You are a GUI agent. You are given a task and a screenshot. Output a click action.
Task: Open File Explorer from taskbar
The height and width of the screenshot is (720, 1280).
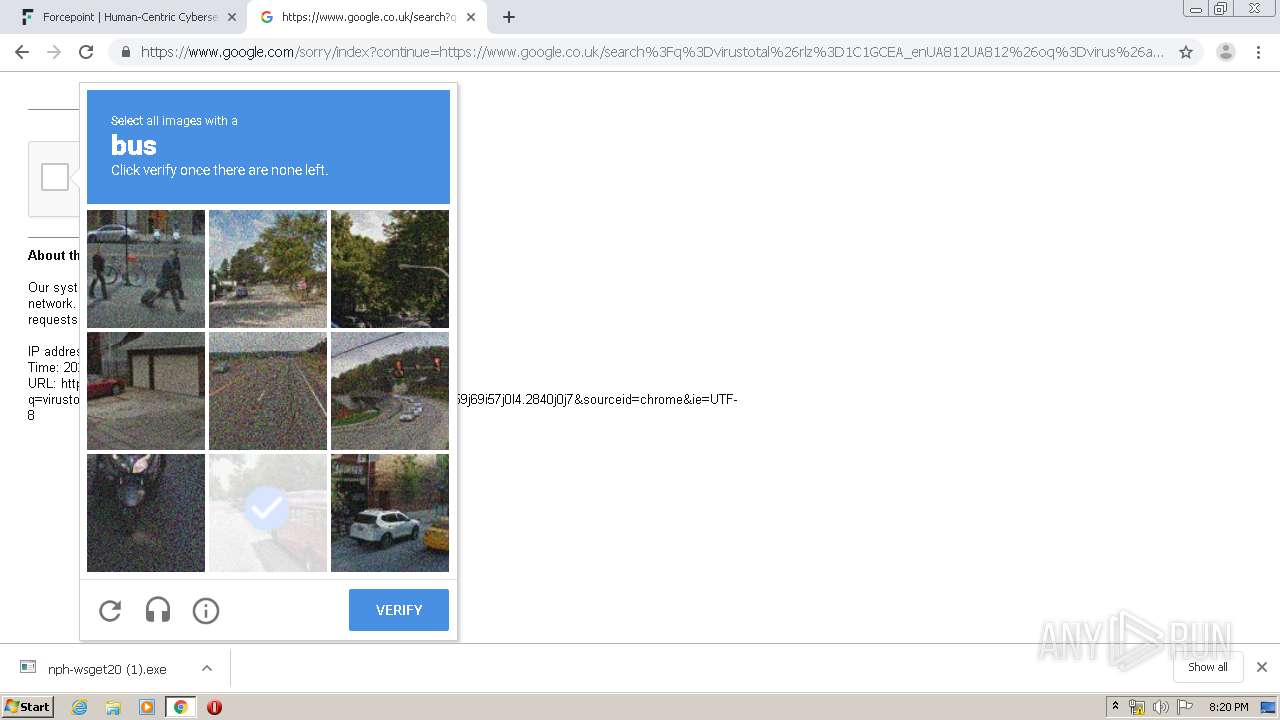pyautogui.click(x=113, y=707)
